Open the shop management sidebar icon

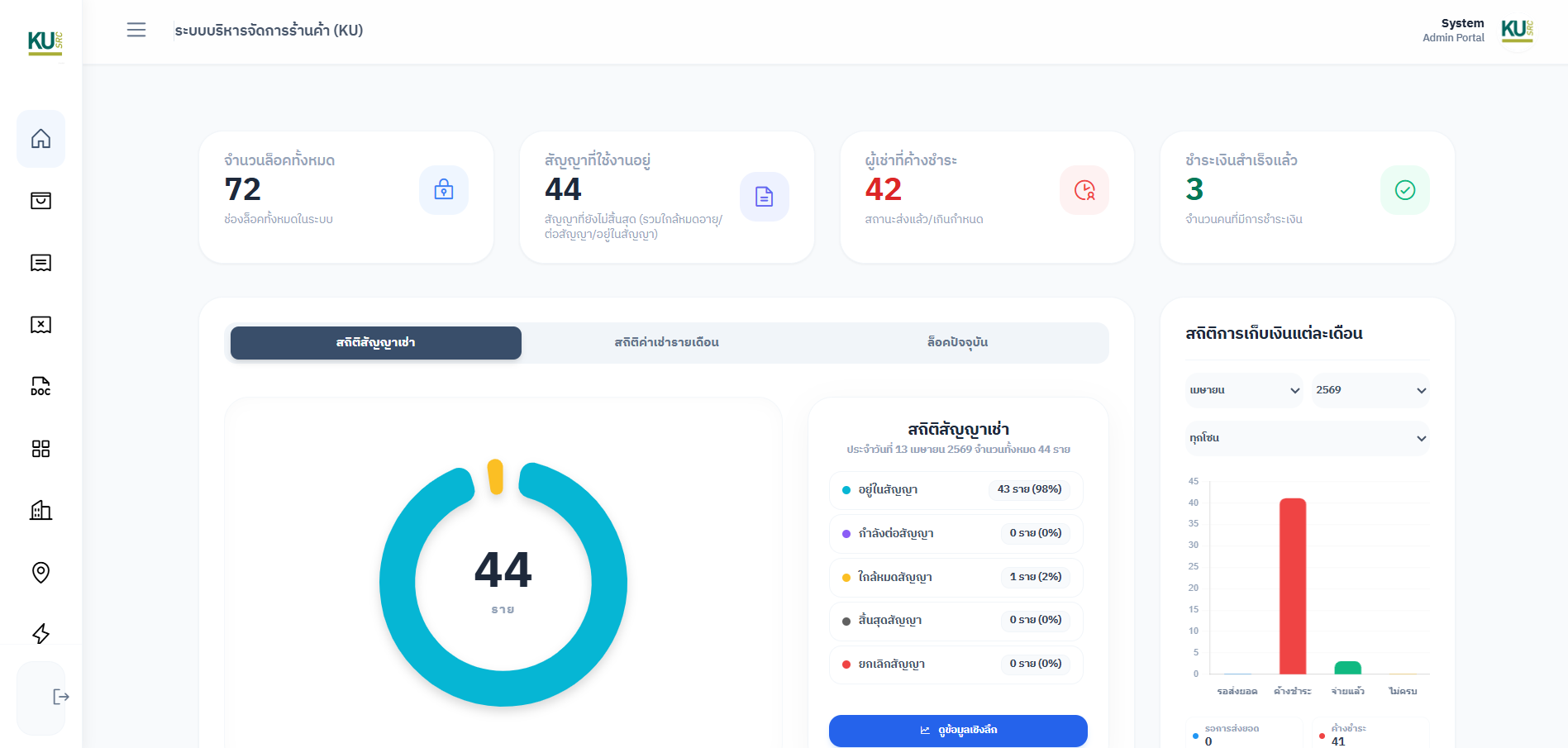(41, 201)
